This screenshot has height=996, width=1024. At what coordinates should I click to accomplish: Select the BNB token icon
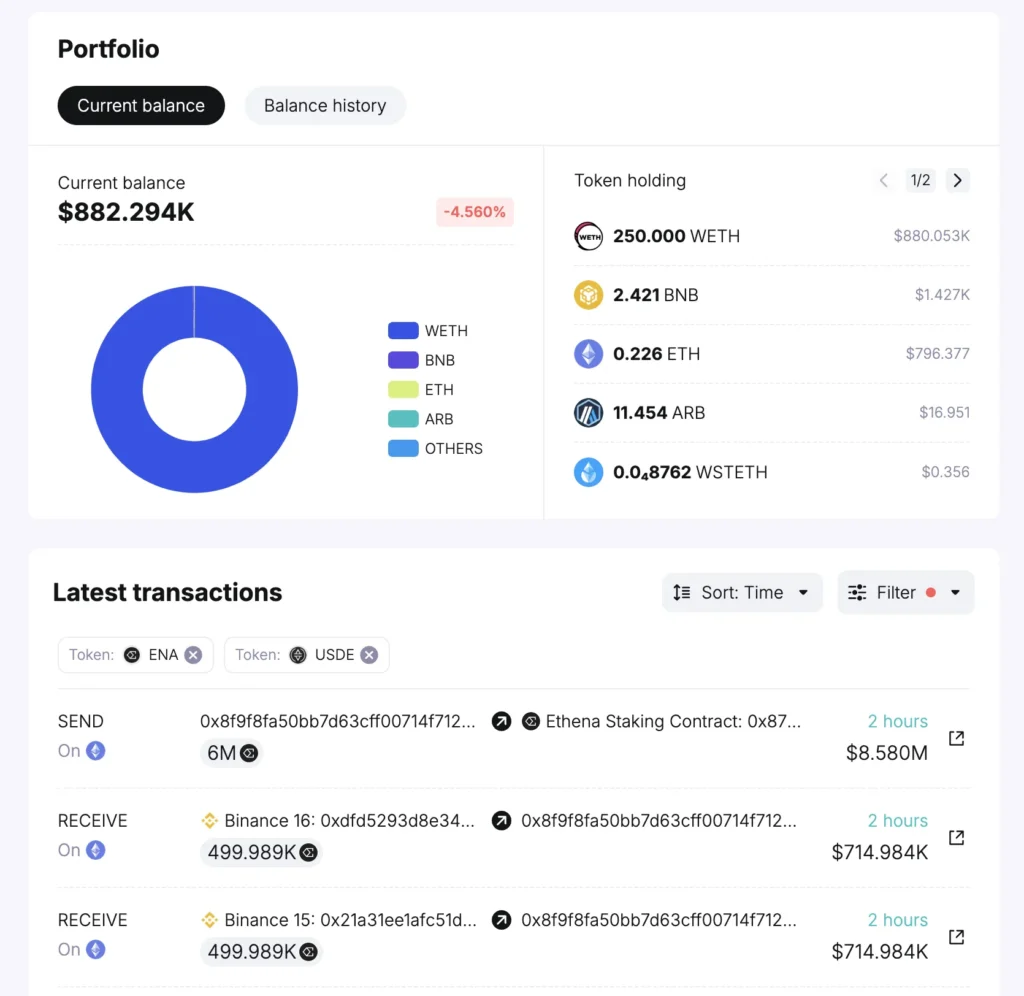(x=589, y=295)
